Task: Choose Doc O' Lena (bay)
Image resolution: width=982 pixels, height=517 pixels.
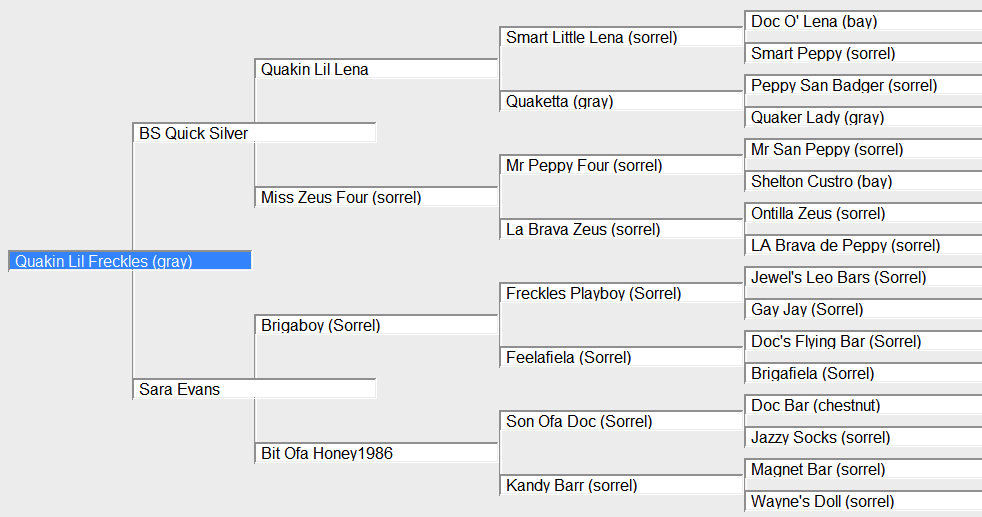Action: coord(863,21)
